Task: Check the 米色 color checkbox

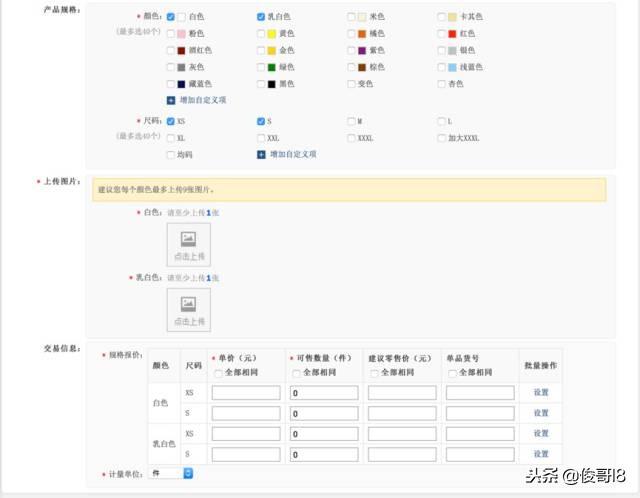Action: coord(351,17)
